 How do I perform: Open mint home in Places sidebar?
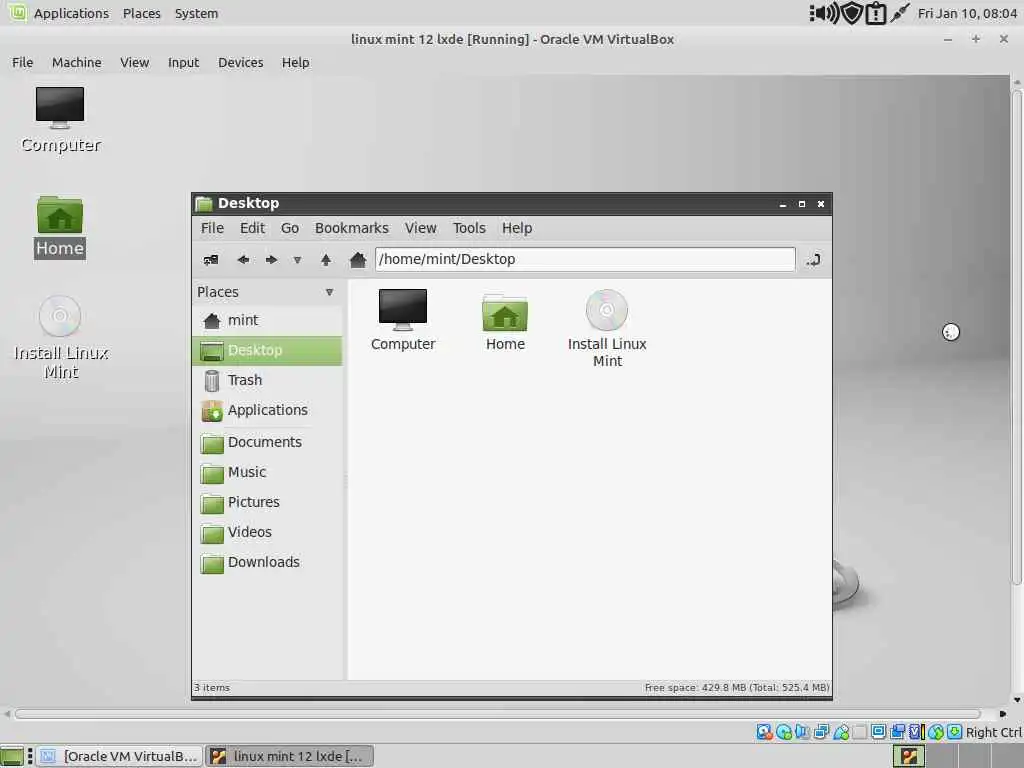coord(267,320)
